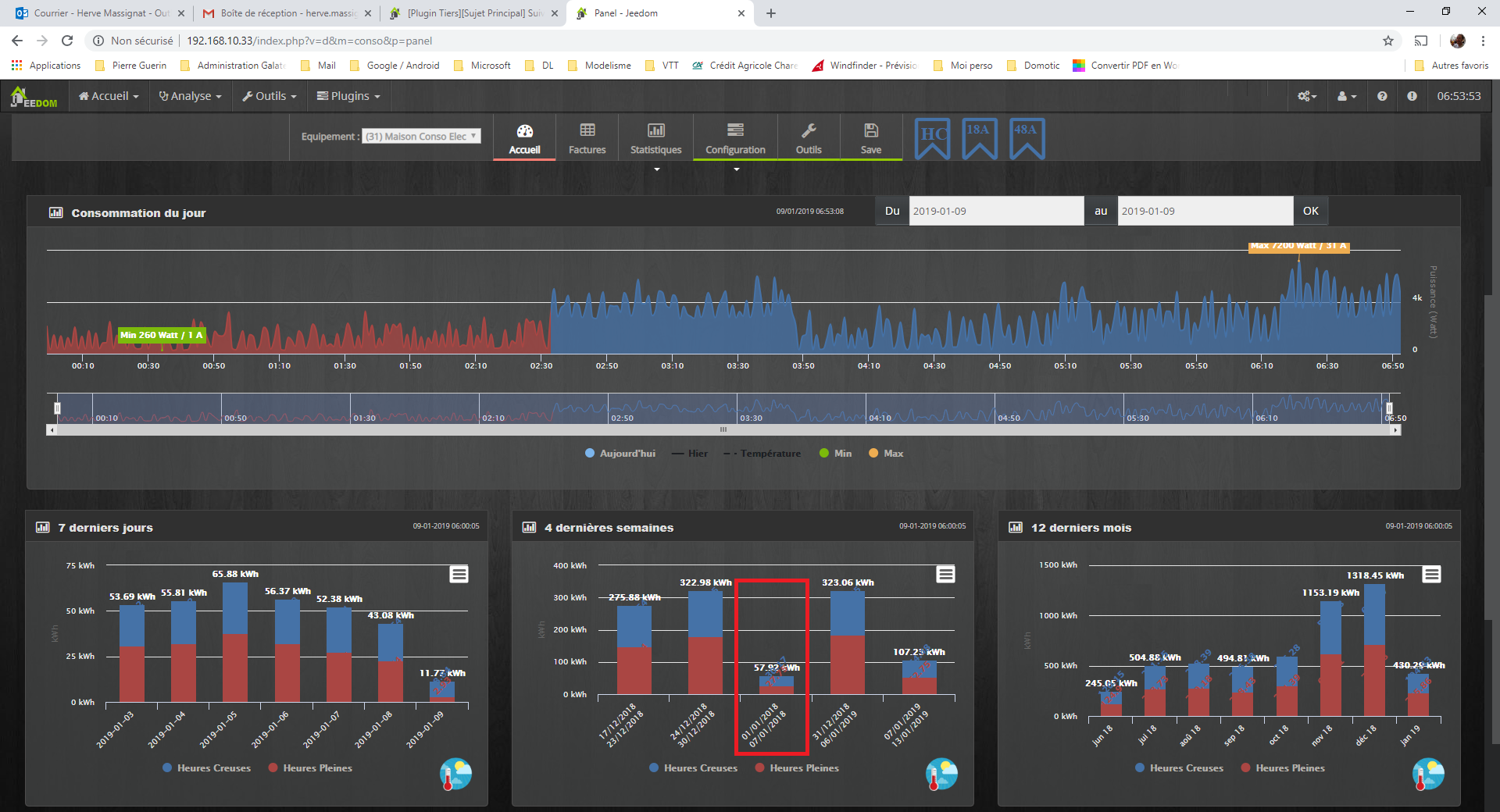Toggle Hier series in day chart legend
This screenshot has width=1500, height=812.
pyautogui.click(x=690, y=454)
